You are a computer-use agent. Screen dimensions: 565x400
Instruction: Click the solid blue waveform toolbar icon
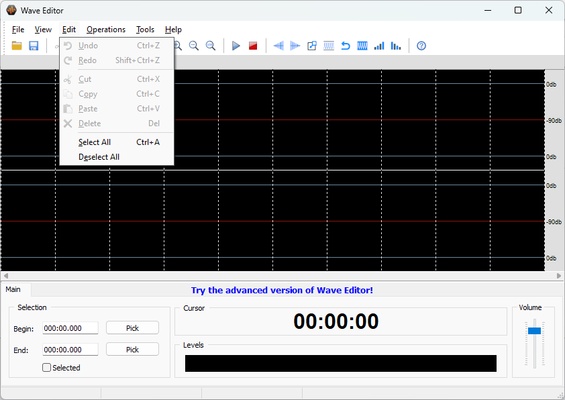pos(362,46)
